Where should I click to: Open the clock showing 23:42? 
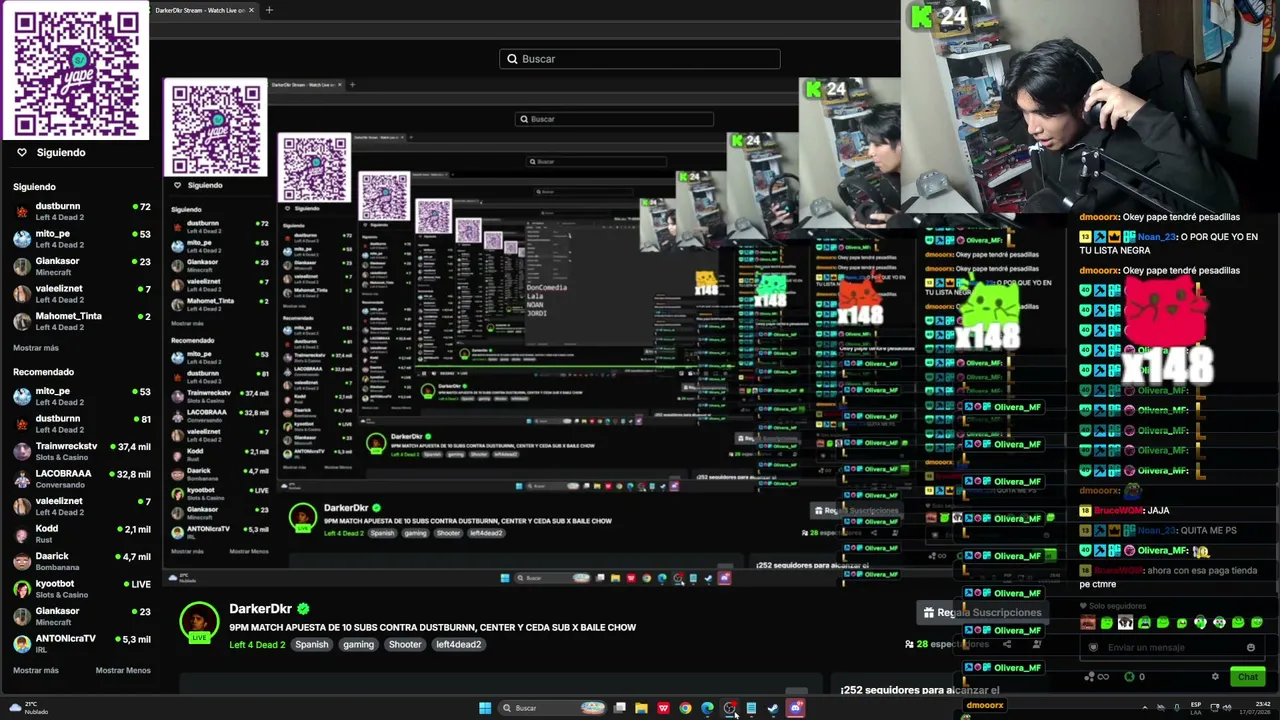point(1257,708)
